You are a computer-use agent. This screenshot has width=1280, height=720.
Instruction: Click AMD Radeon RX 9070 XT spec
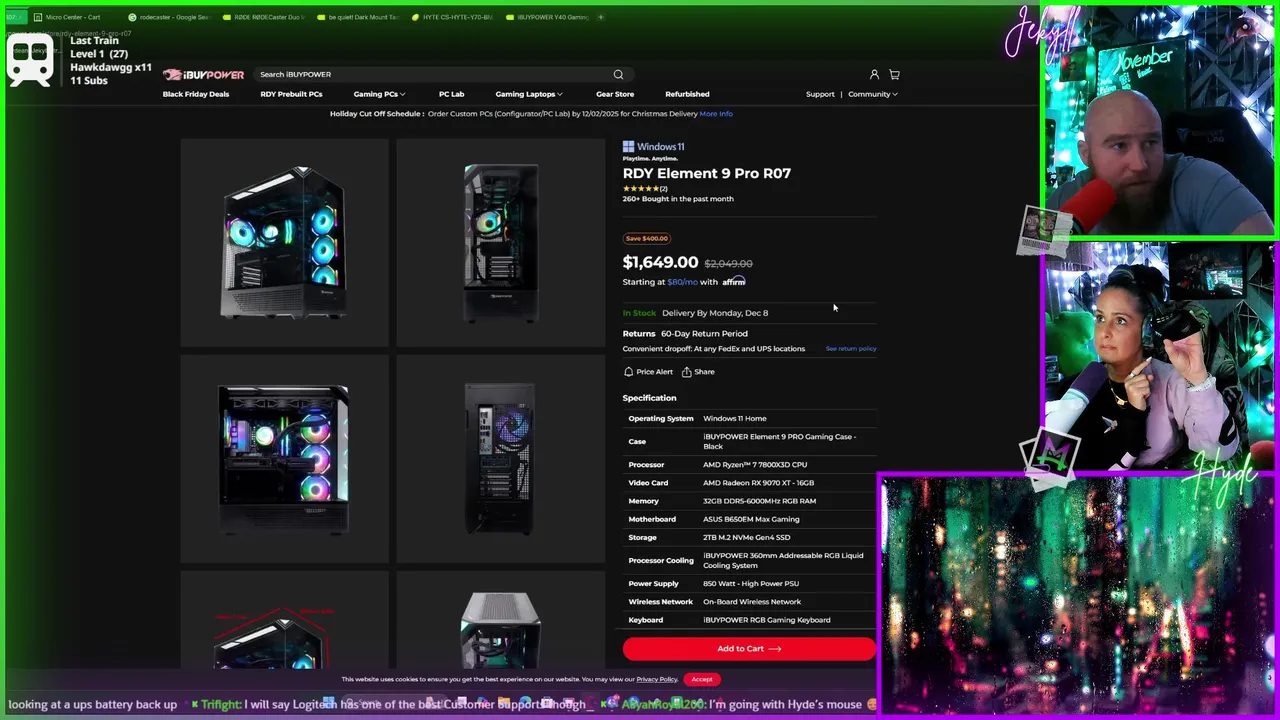click(x=759, y=483)
